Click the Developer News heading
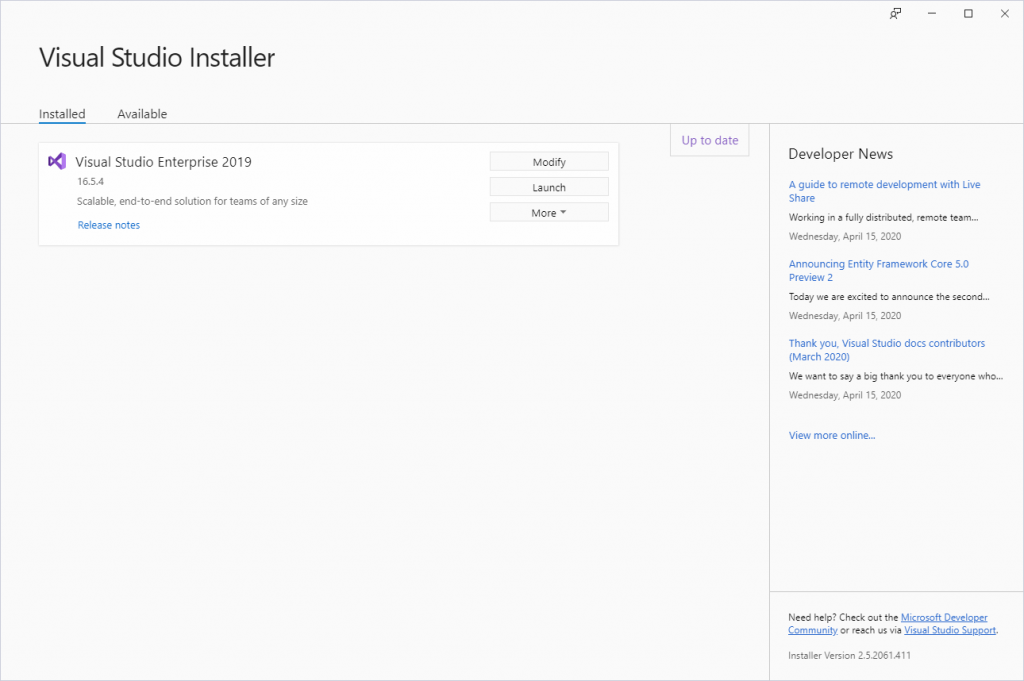 (x=840, y=154)
